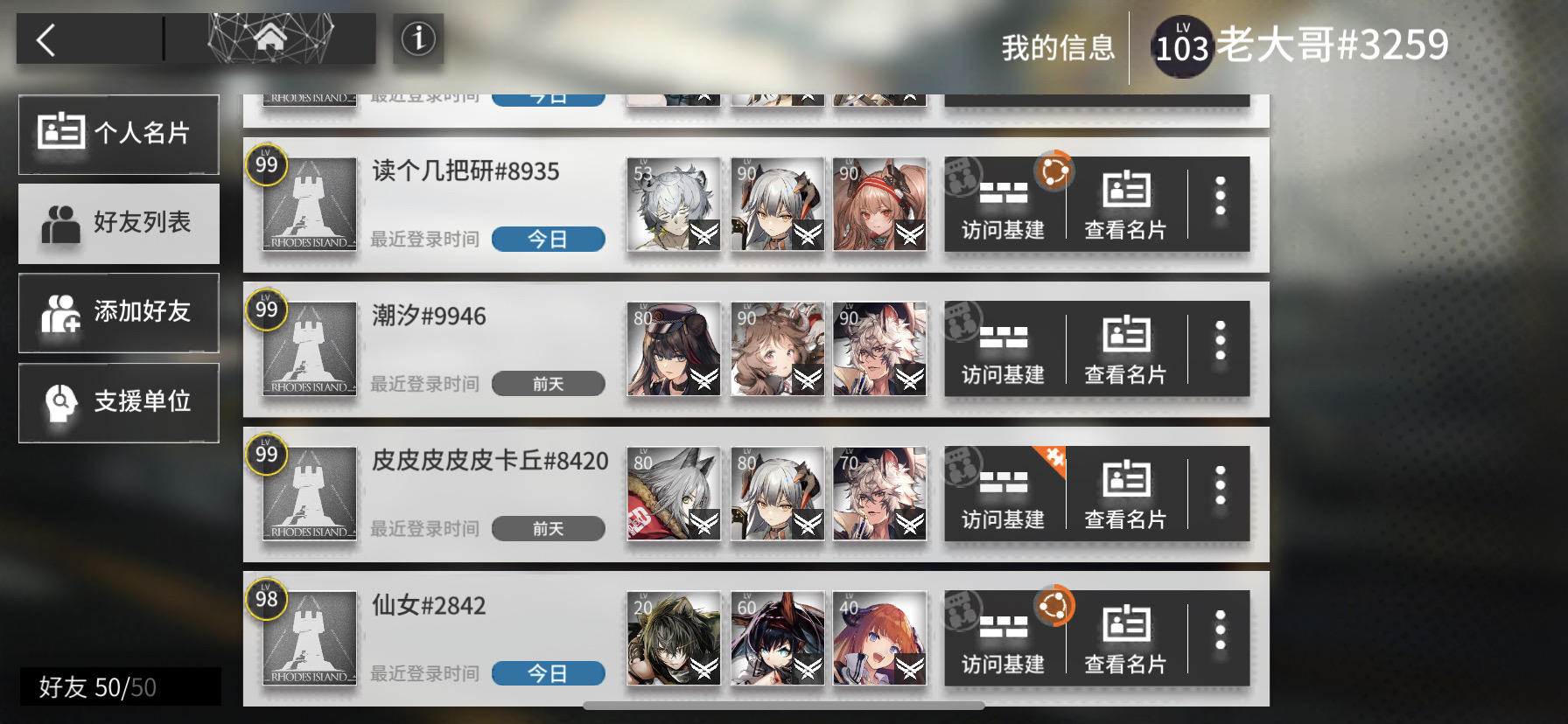Switch to 个人名片 tab
Viewport: 1568px width, 724px height.
click(x=119, y=134)
